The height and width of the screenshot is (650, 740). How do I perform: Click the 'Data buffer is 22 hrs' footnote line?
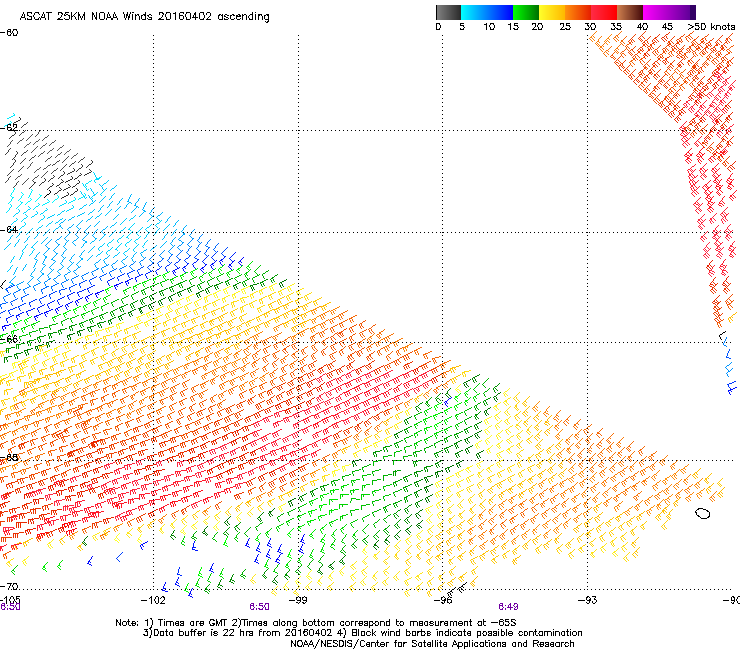click(362, 633)
